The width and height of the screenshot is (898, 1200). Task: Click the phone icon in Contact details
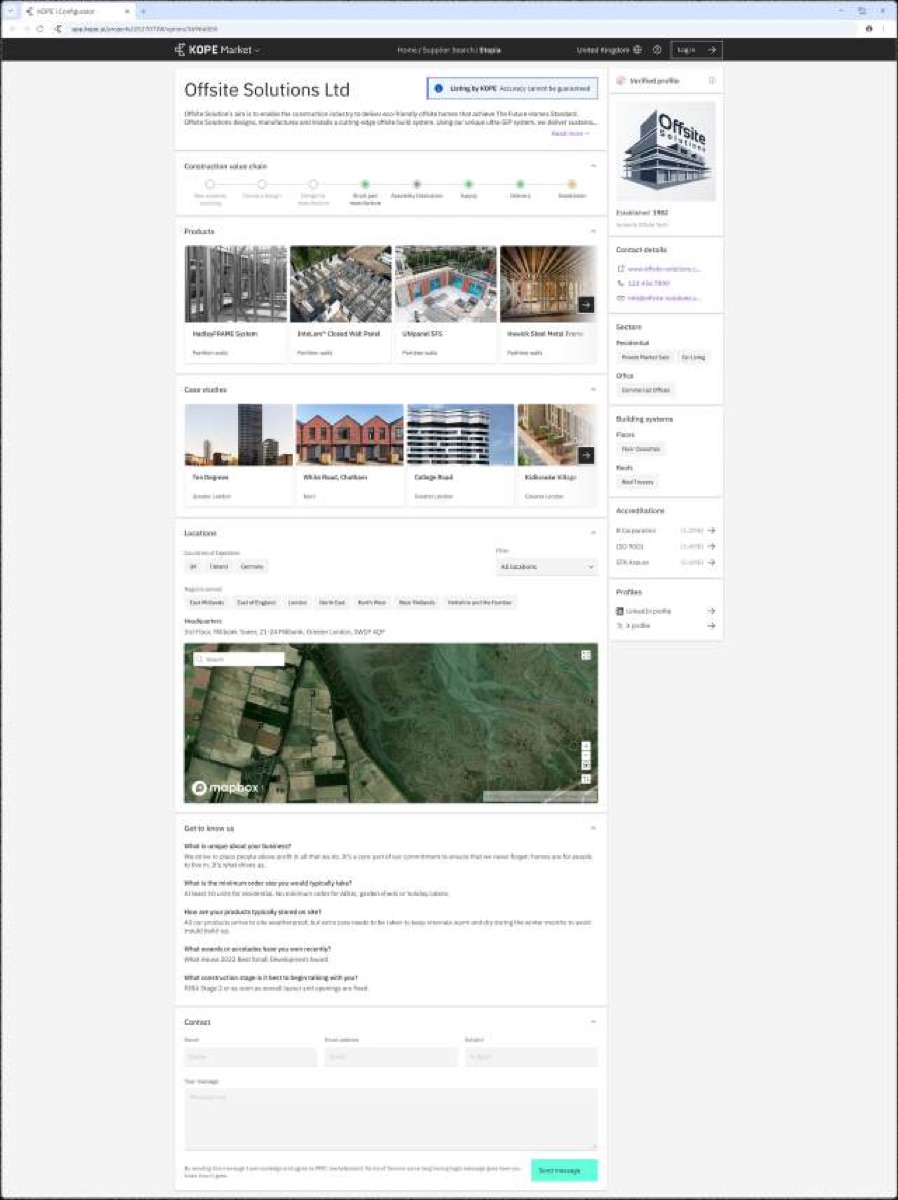[620, 283]
